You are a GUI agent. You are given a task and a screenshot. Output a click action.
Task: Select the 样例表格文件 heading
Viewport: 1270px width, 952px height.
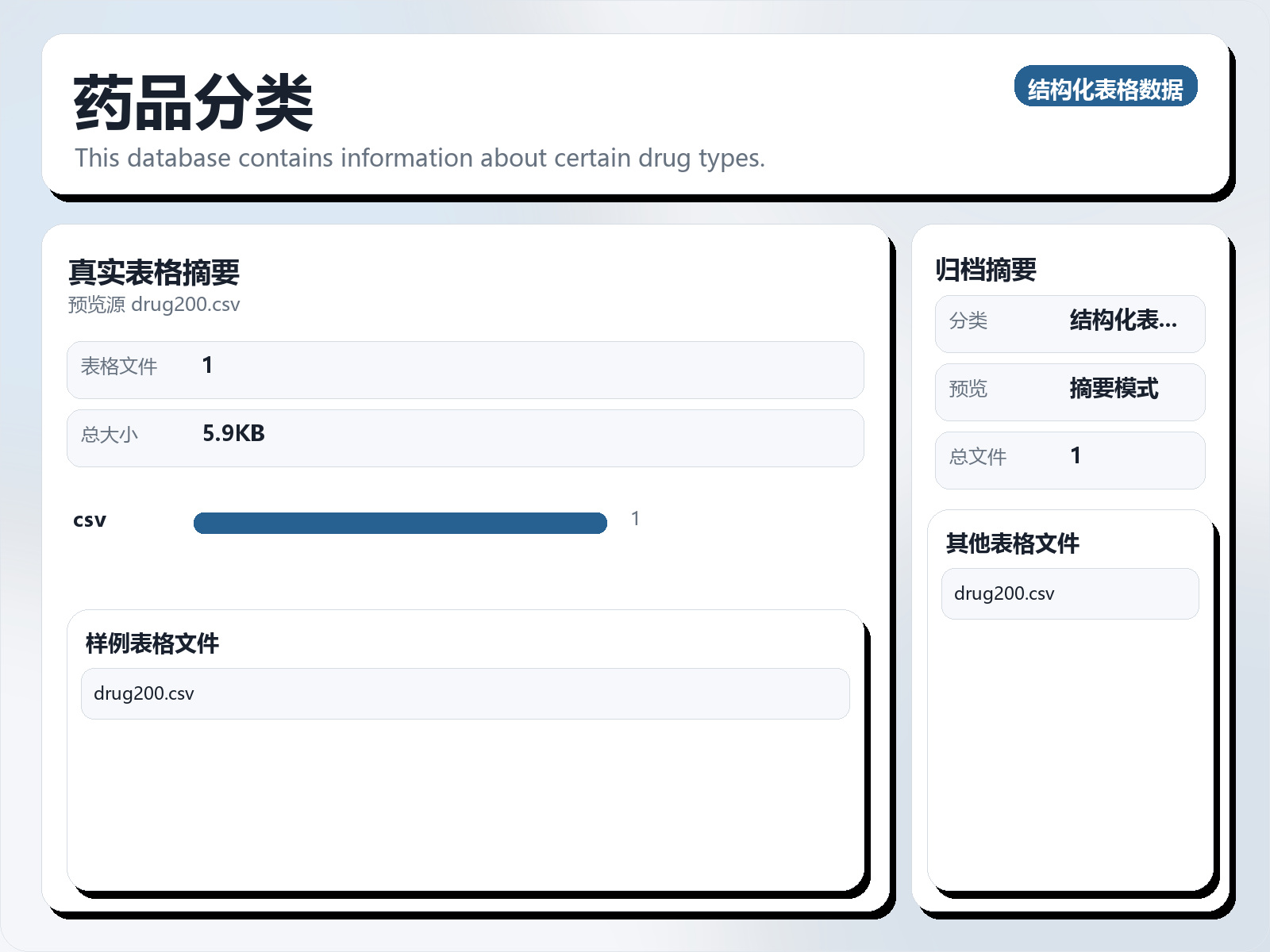click(152, 643)
